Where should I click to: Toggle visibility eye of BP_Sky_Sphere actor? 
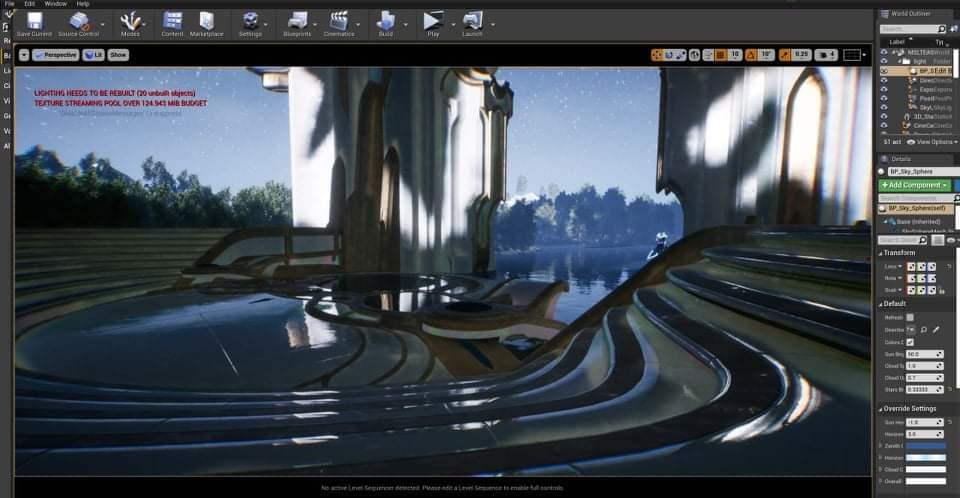(x=884, y=71)
